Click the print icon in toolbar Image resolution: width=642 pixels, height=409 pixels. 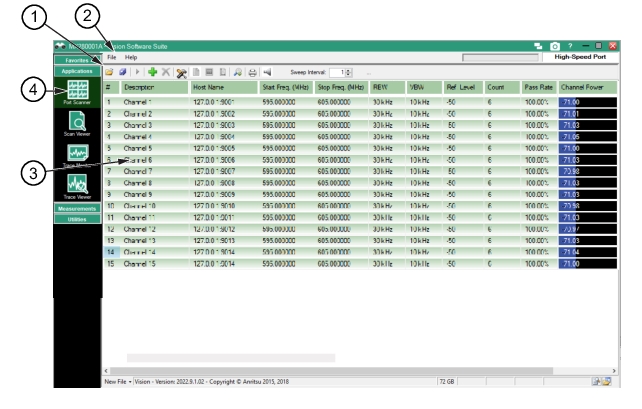252,74
